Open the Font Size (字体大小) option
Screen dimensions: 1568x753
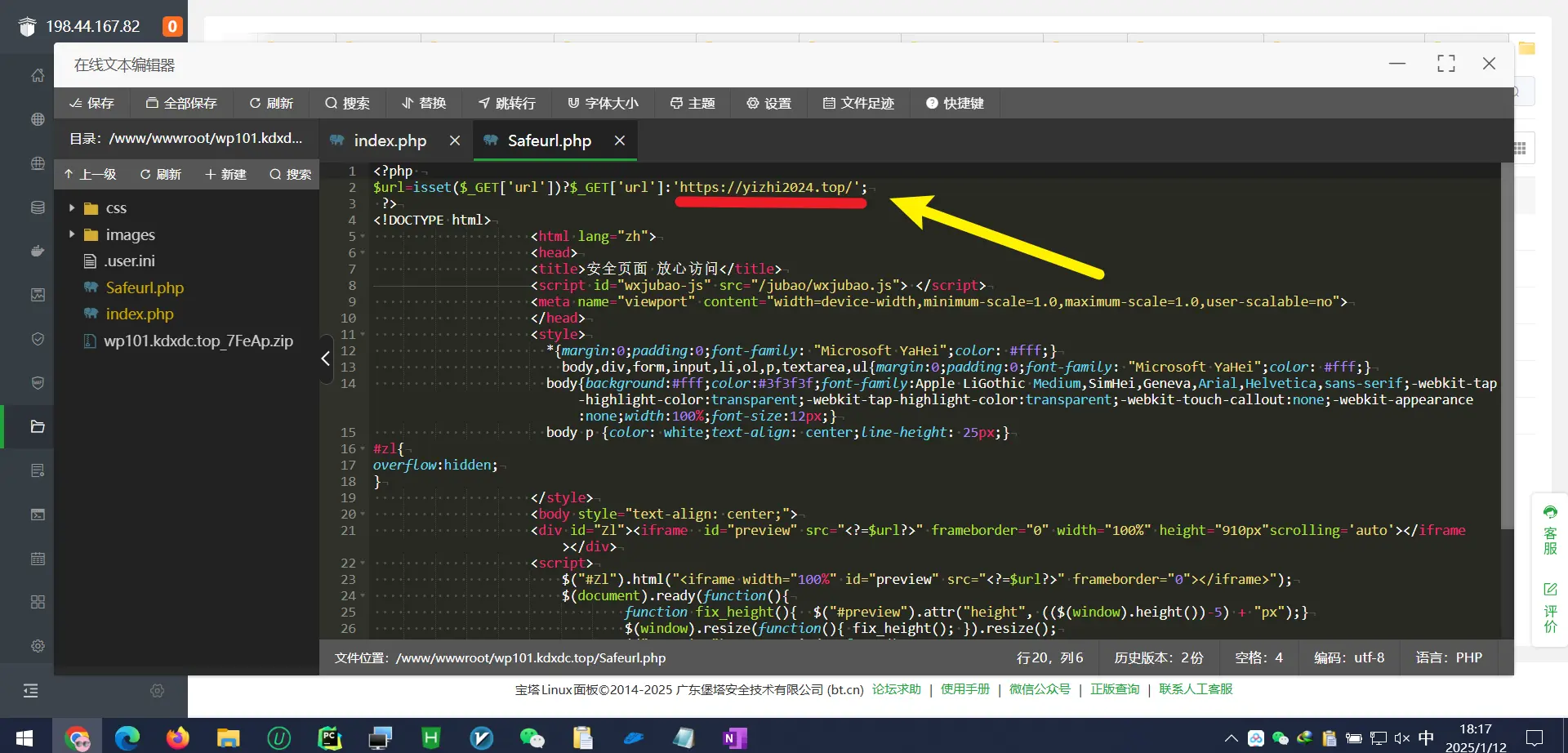[604, 103]
